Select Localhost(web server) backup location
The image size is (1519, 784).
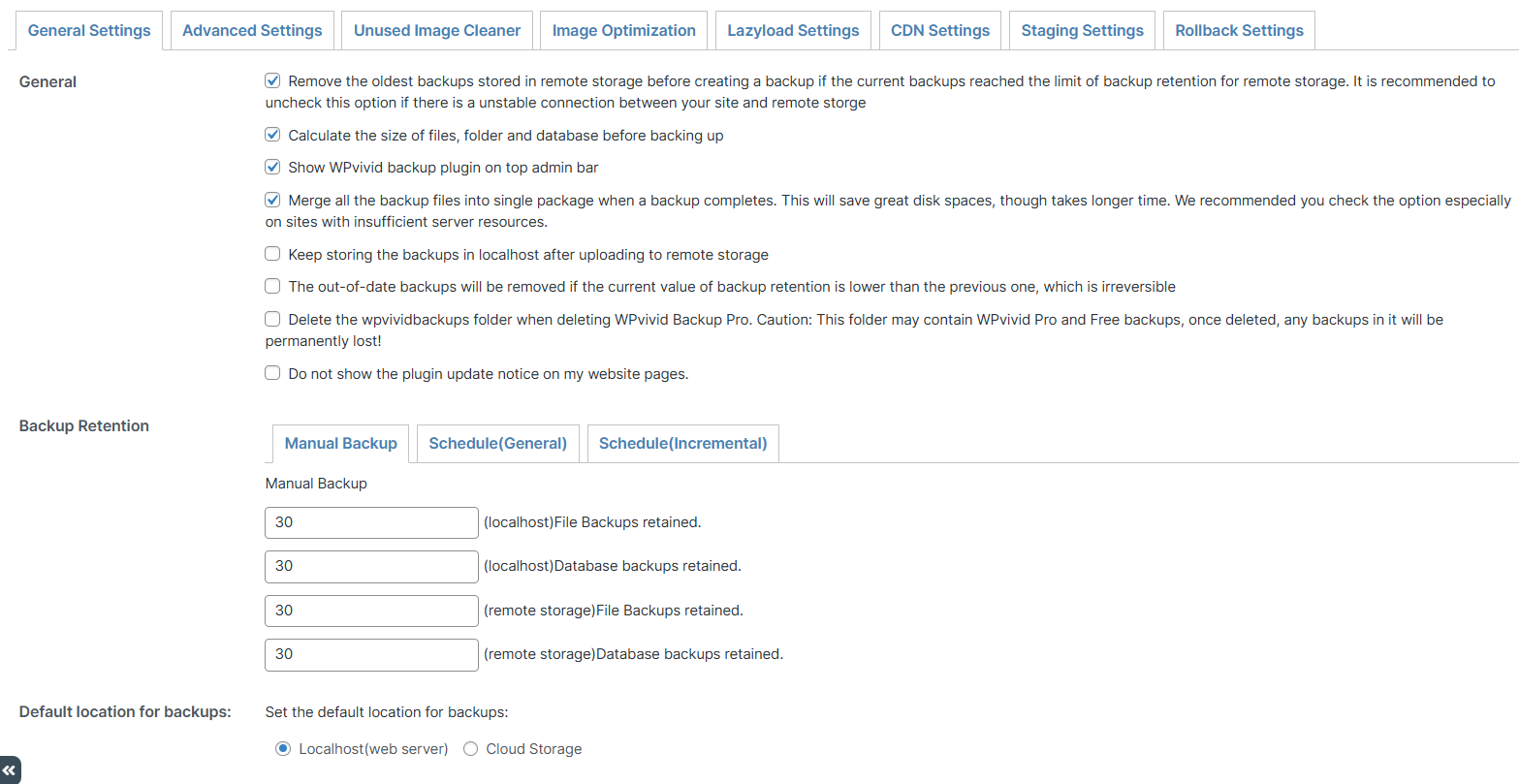pos(282,748)
